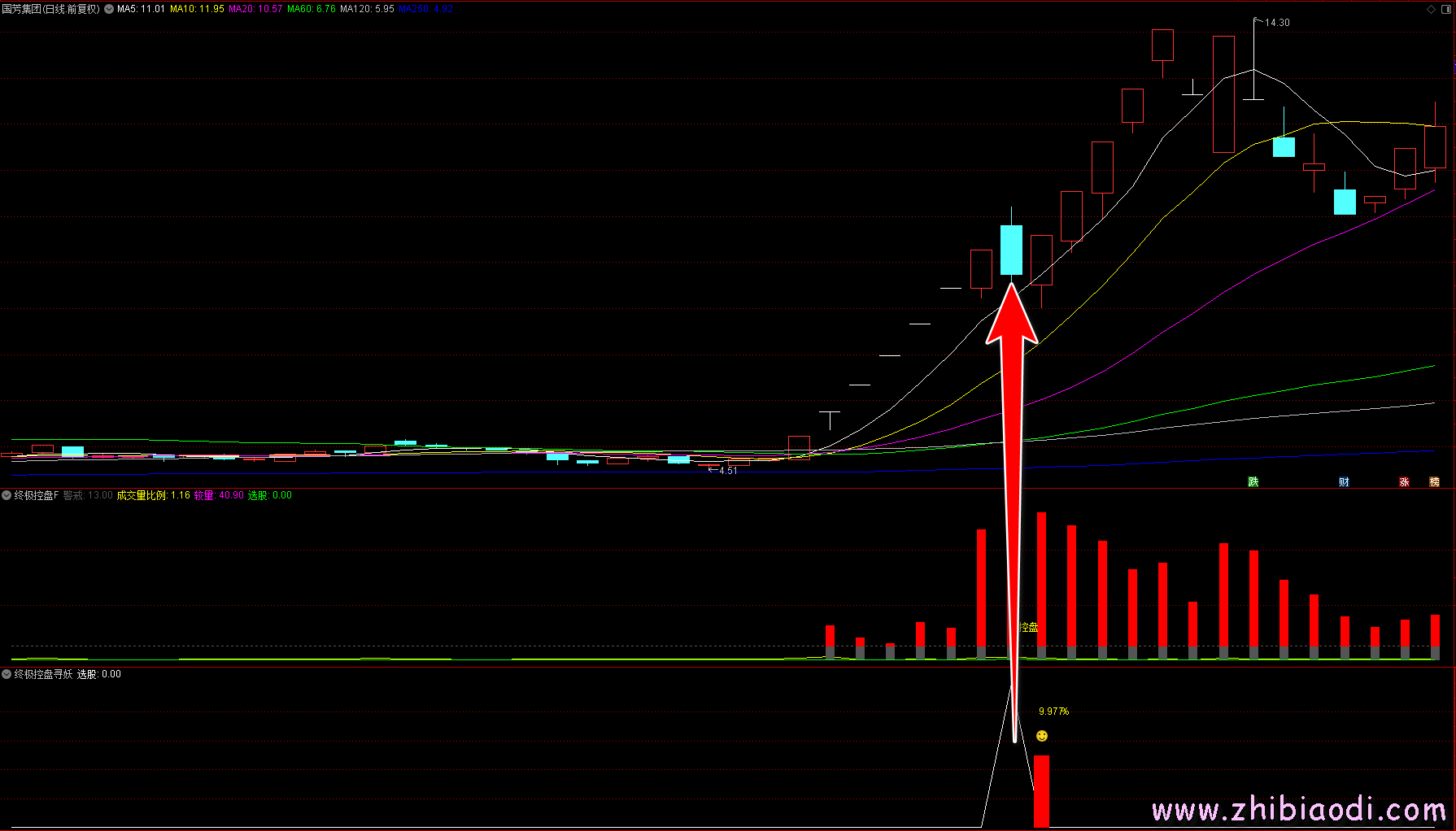
Task: Click the 较量: 40.90 value label
Action: (x=219, y=495)
